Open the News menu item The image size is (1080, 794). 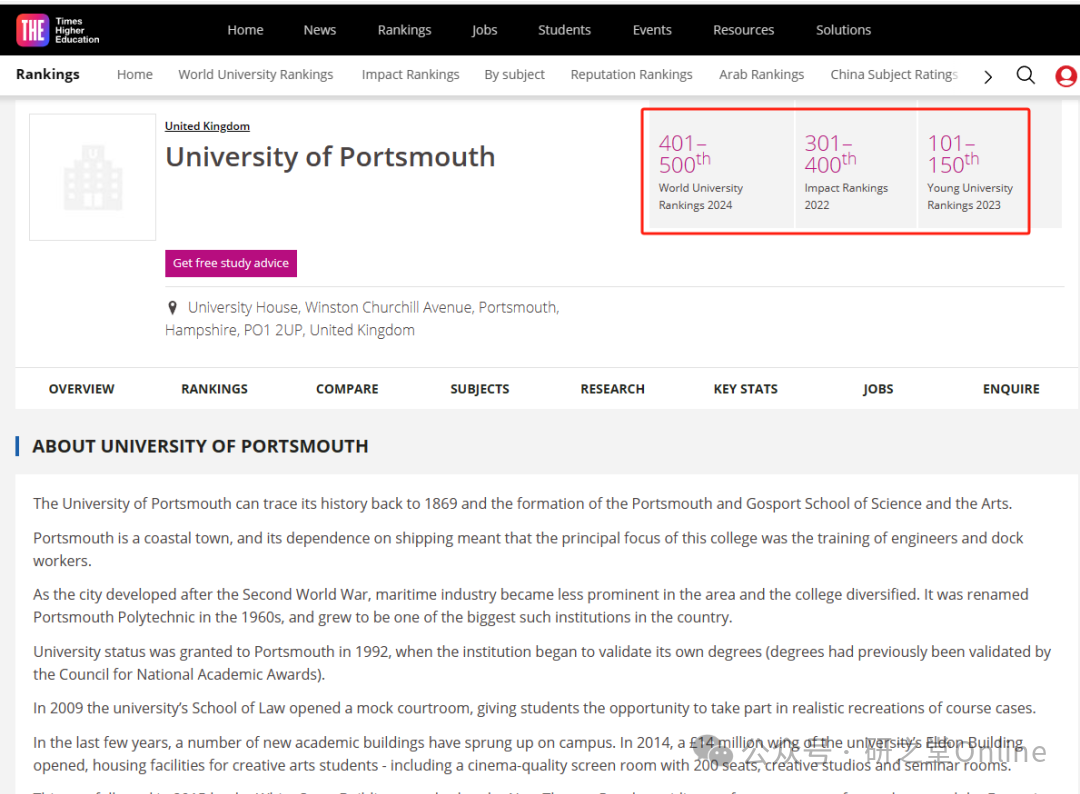[x=320, y=30]
